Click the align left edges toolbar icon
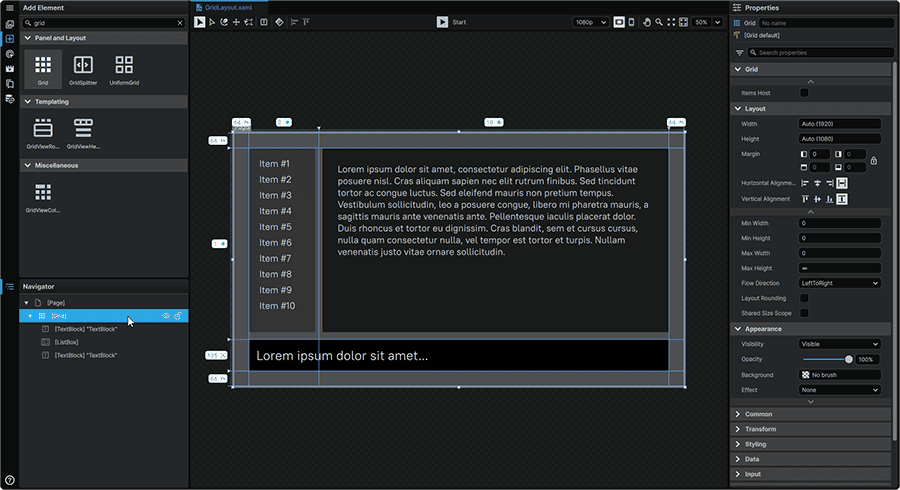 pyautogui.click(x=294, y=22)
